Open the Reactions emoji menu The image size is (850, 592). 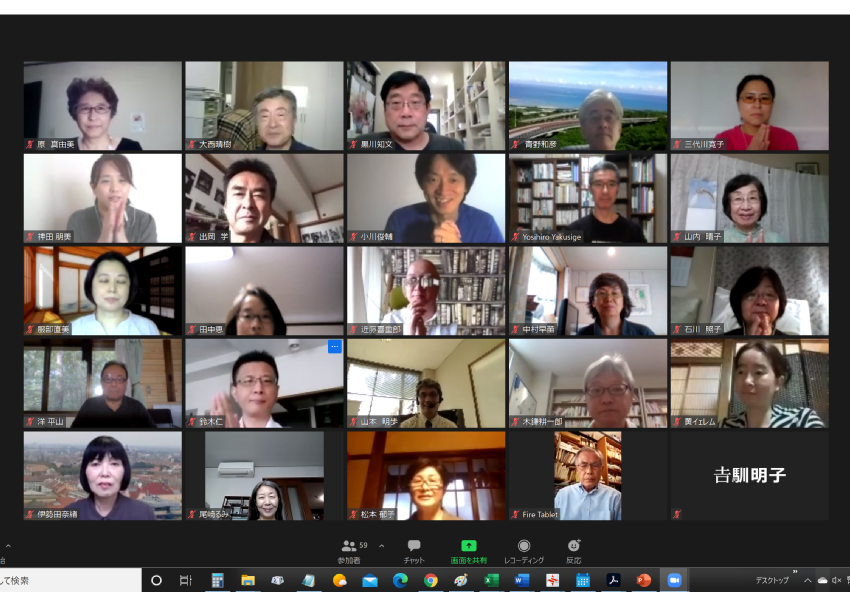point(574,546)
